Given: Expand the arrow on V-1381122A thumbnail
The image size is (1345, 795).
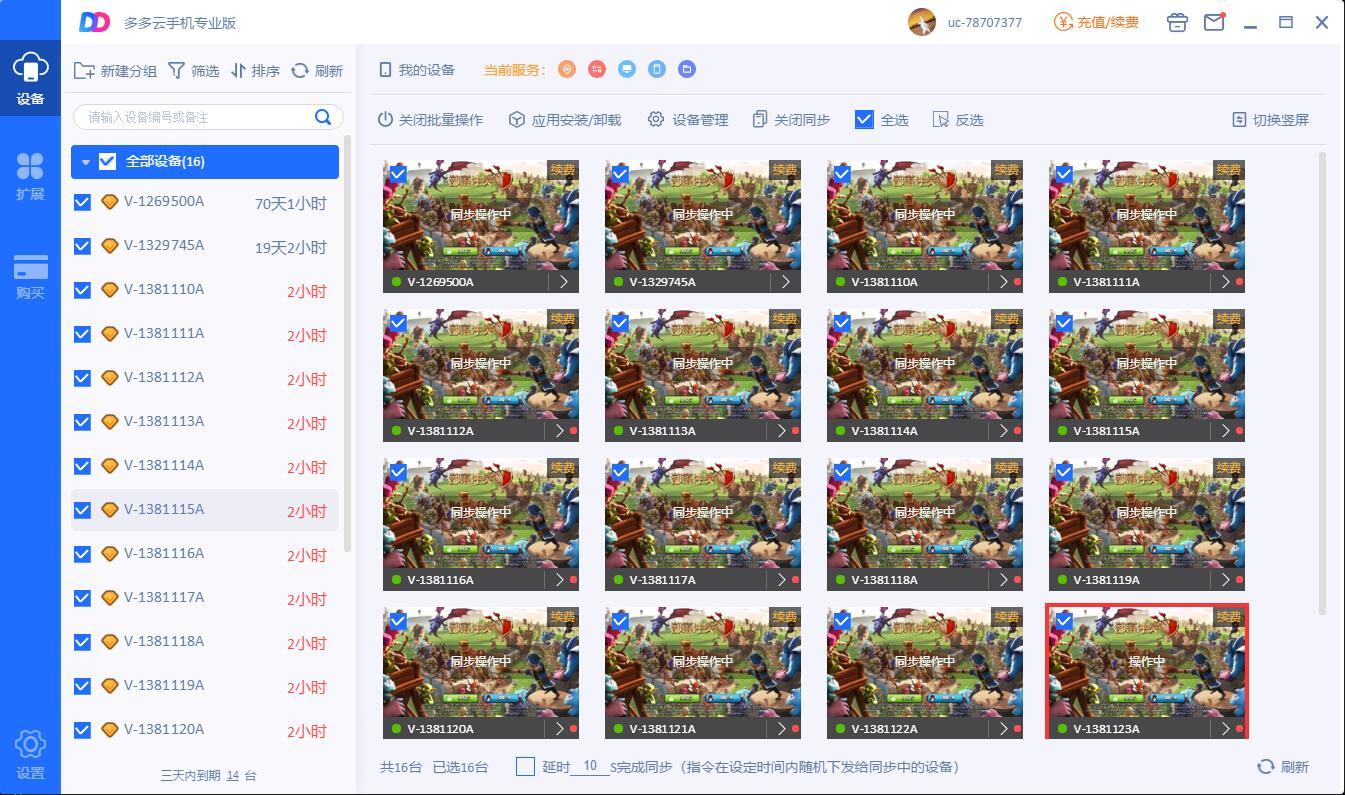Looking at the screenshot, I should click(x=1003, y=729).
